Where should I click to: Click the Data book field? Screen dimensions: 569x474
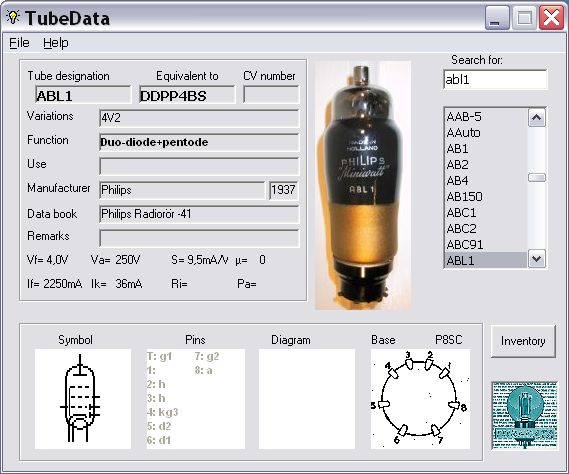click(x=199, y=214)
